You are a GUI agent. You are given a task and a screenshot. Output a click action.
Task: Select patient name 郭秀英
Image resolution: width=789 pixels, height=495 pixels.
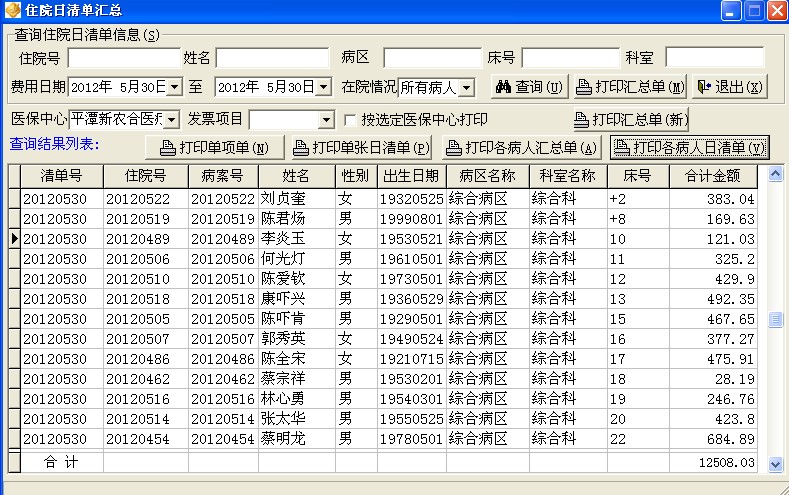tap(283, 339)
